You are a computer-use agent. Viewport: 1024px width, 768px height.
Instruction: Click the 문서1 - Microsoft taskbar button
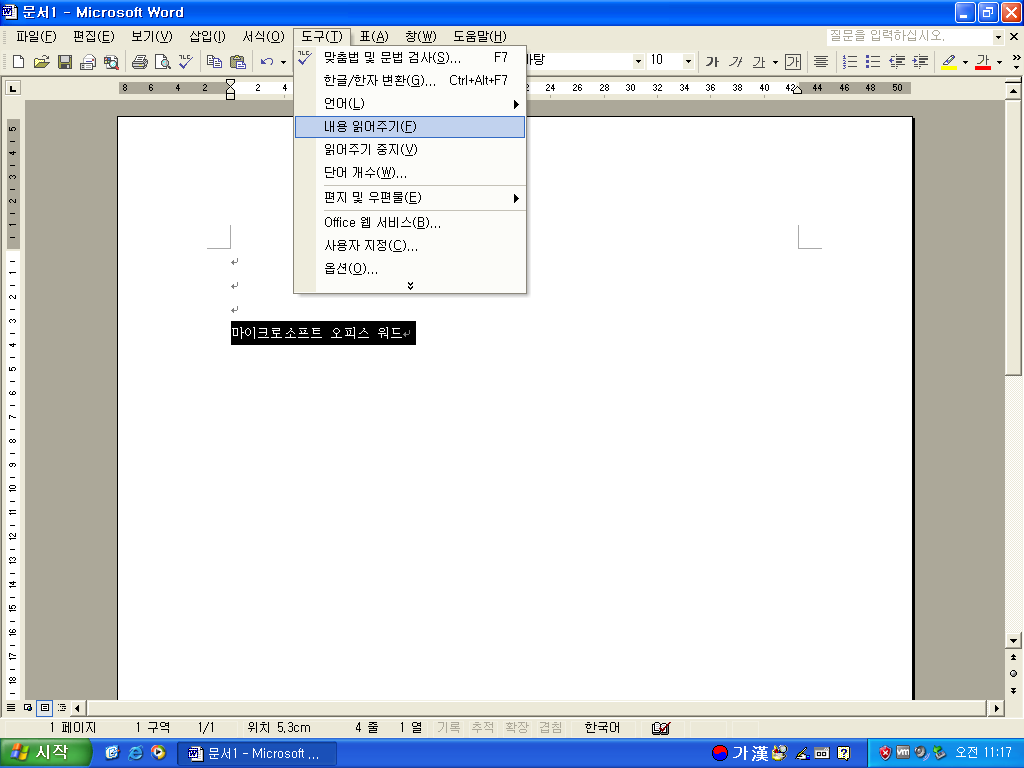click(x=257, y=754)
